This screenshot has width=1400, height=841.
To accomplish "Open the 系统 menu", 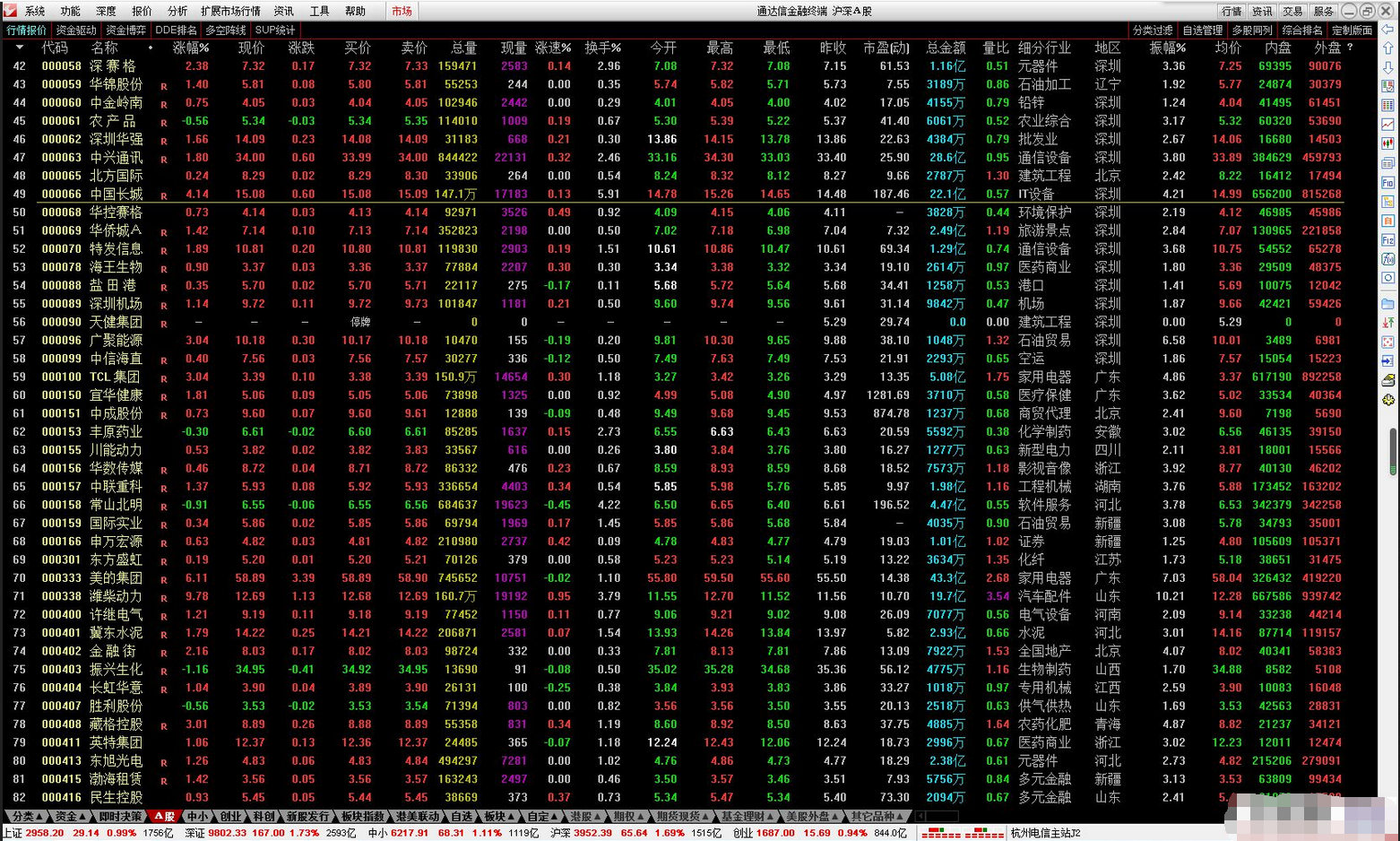I will click(x=35, y=11).
